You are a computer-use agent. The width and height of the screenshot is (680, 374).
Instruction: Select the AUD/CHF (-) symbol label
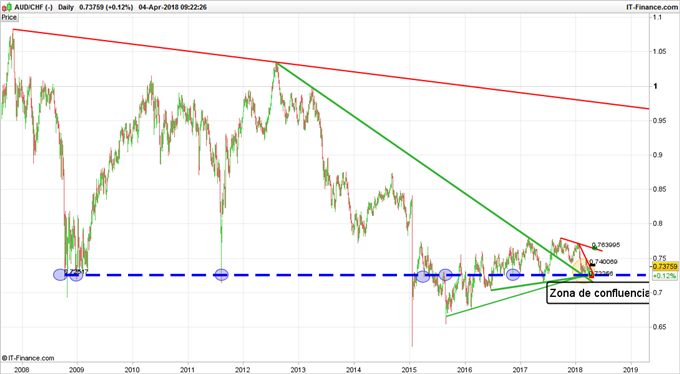coord(33,7)
